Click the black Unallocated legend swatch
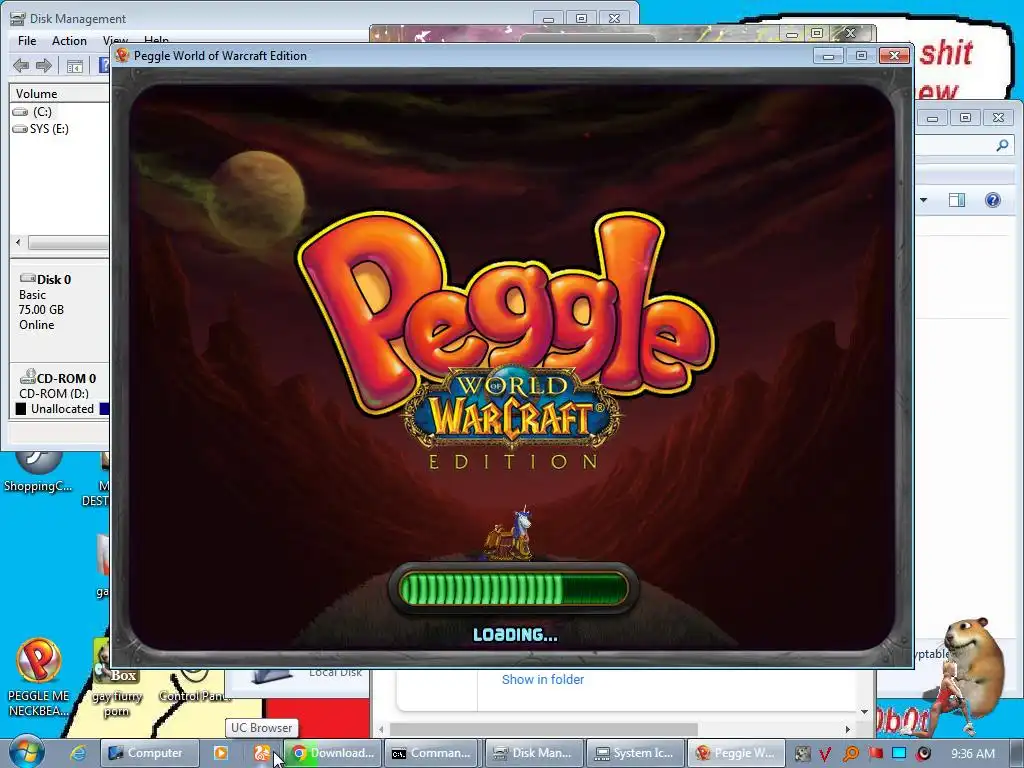1024x768 pixels. click(x=21, y=409)
